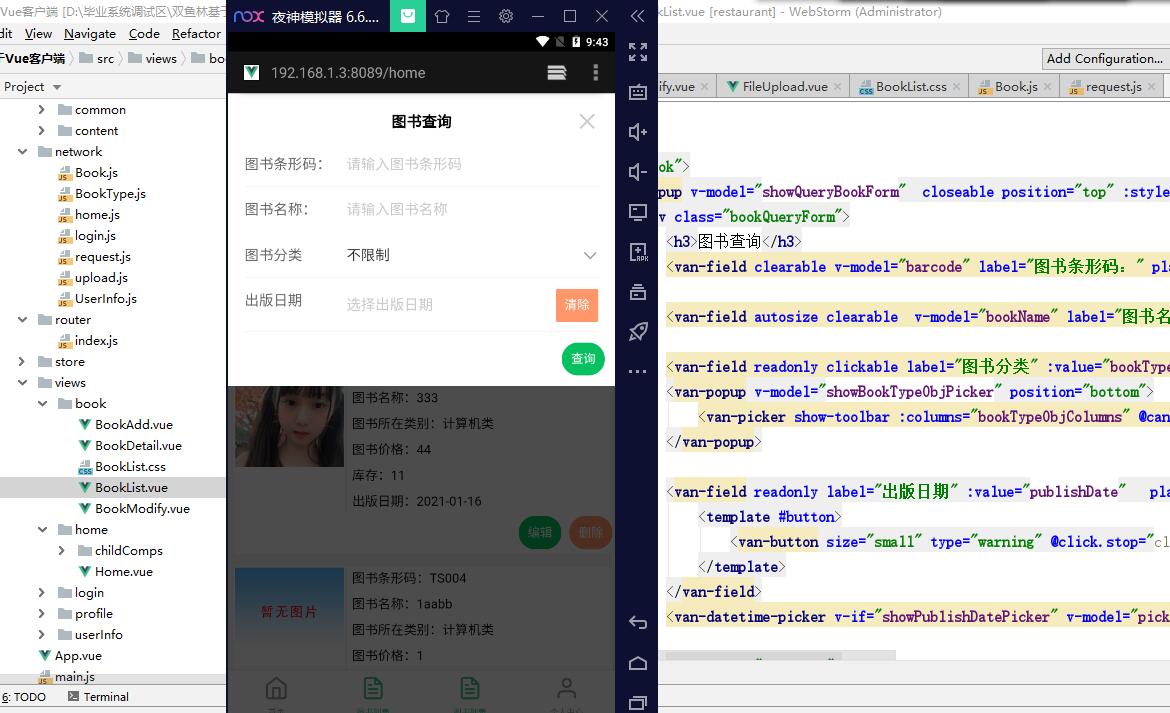Switch to FileUpload.vue tab
The image size is (1170, 713).
(785, 87)
